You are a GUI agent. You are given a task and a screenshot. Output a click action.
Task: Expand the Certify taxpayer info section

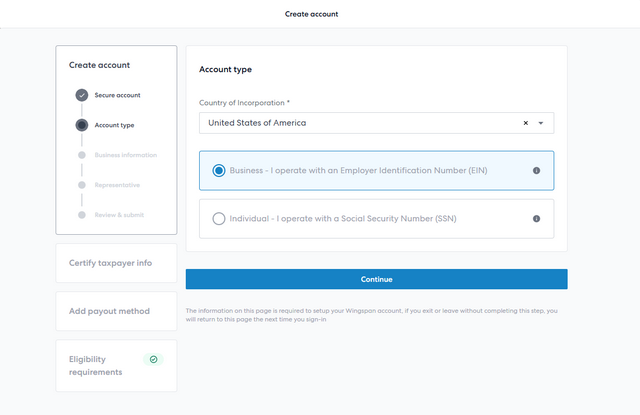click(x=116, y=263)
